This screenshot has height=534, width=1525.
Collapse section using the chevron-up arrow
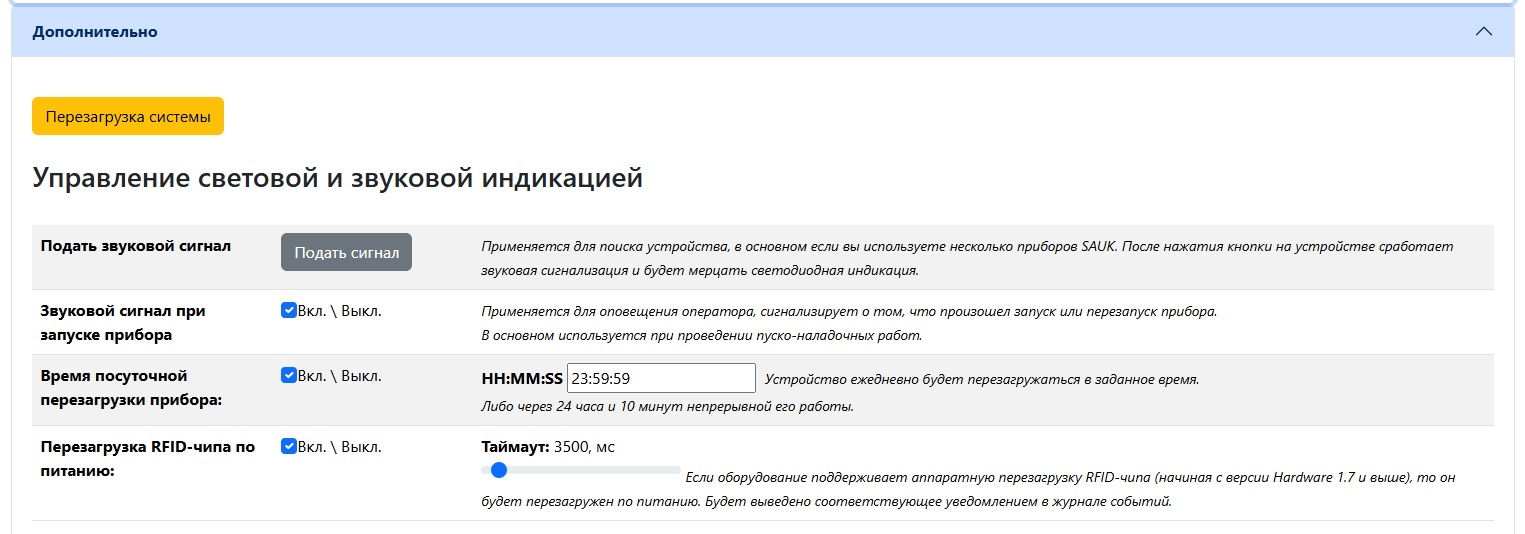1483,32
